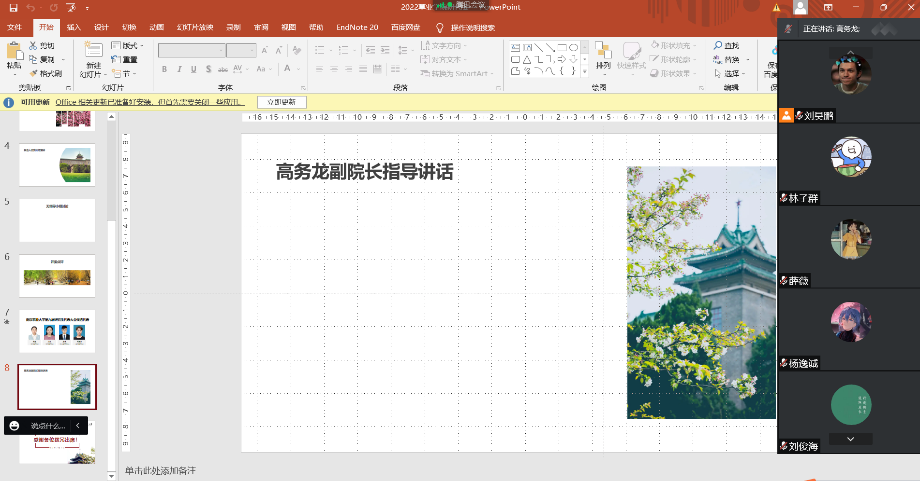This screenshot has height=481, width=920.
Task: Click the account profile icon in title bar
Action: pos(799,8)
